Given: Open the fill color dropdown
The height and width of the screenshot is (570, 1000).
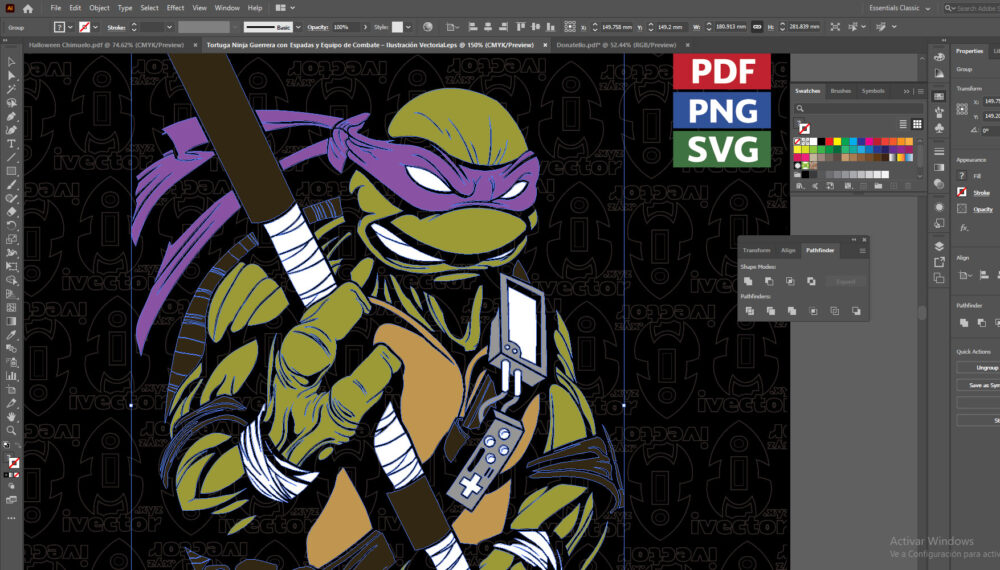Looking at the screenshot, I should click(x=70, y=27).
